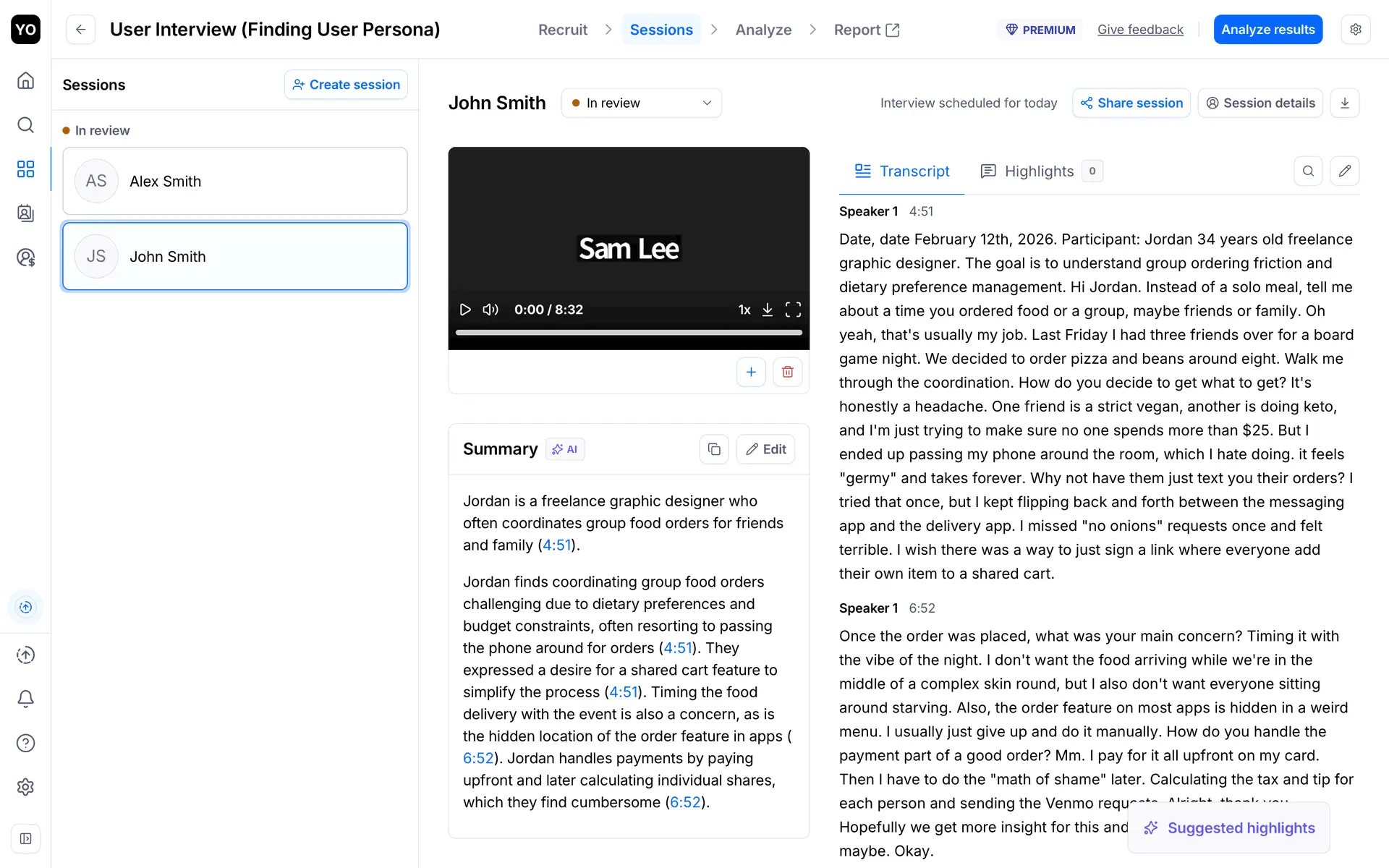Go to the Analyze step
Screen dimensions: 1389x868
point(763,30)
